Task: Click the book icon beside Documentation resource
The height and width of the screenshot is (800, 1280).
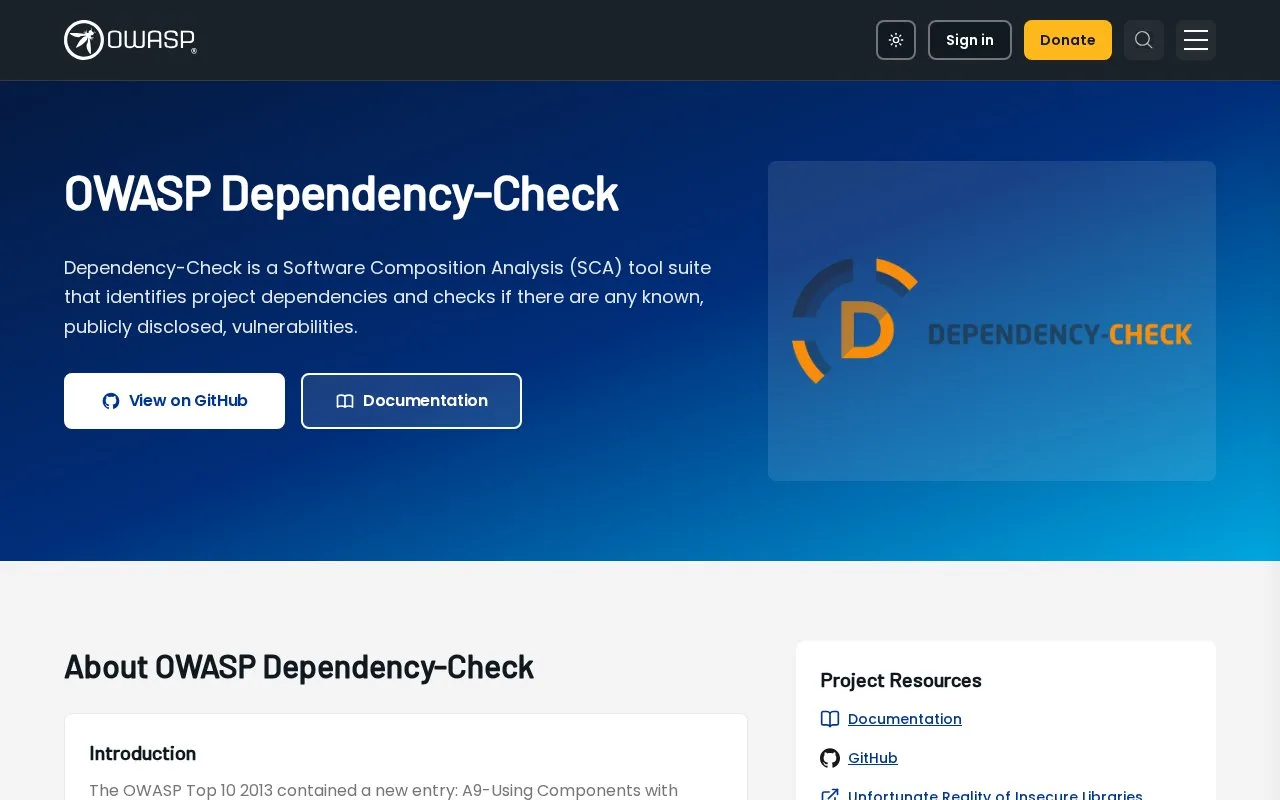Action: 830,719
